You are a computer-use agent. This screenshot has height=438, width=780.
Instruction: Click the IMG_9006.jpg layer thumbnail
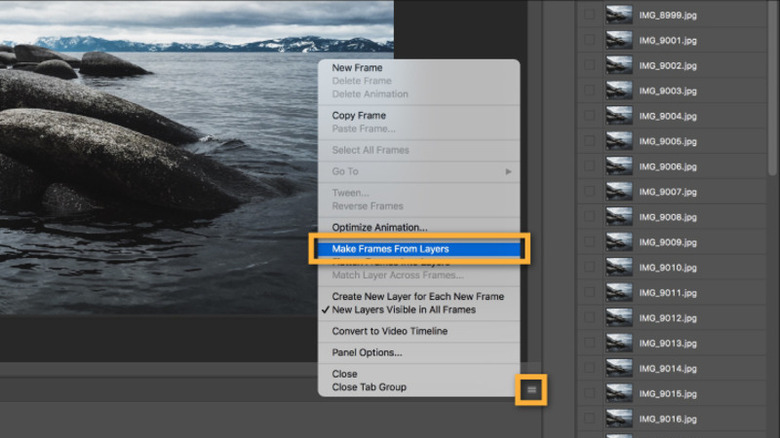(x=619, y=166)
